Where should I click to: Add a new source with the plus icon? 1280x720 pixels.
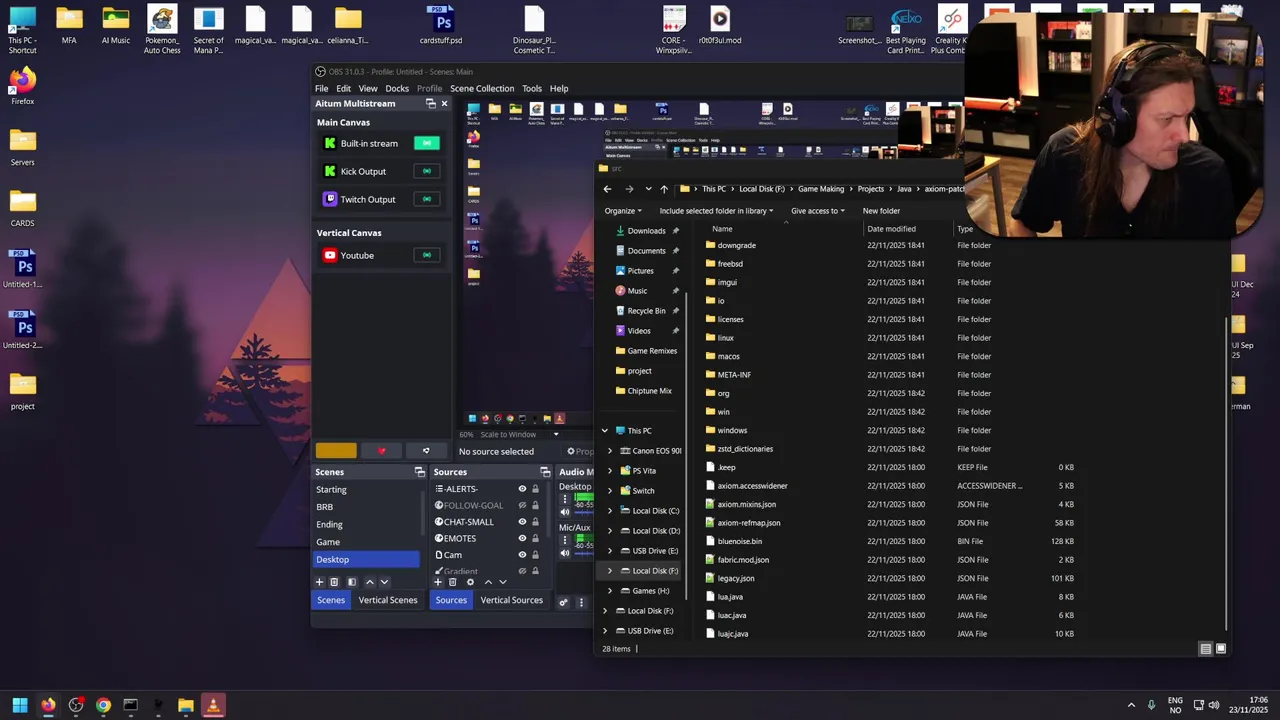(x=437, y=582)
